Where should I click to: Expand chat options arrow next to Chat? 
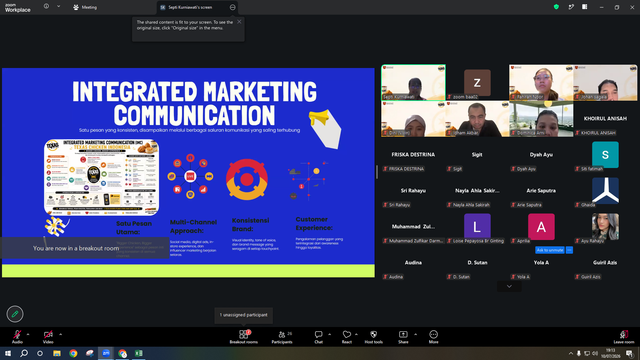pyautogui.click(x=329, y=334)
